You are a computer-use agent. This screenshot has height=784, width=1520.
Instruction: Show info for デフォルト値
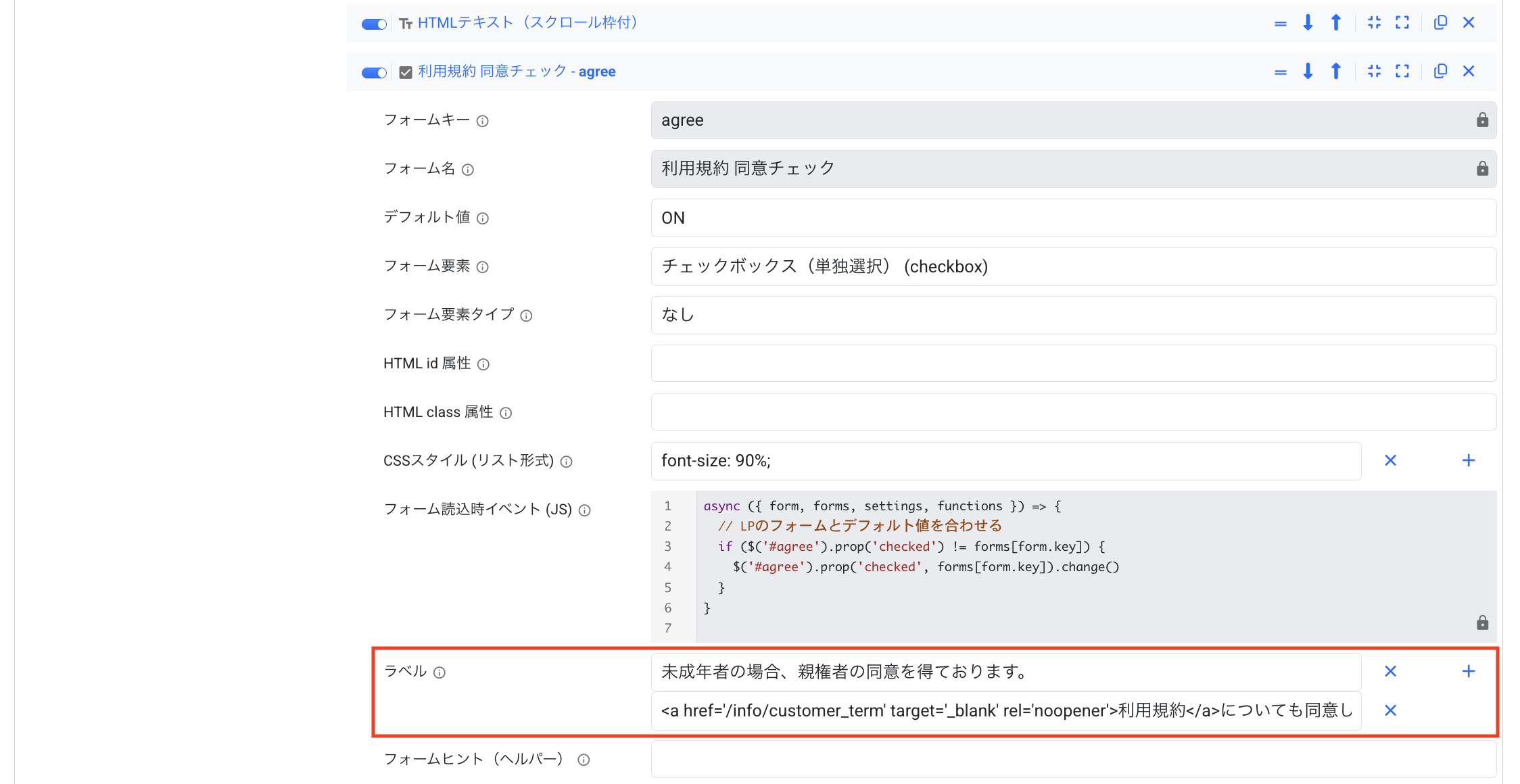pos(483,218)
